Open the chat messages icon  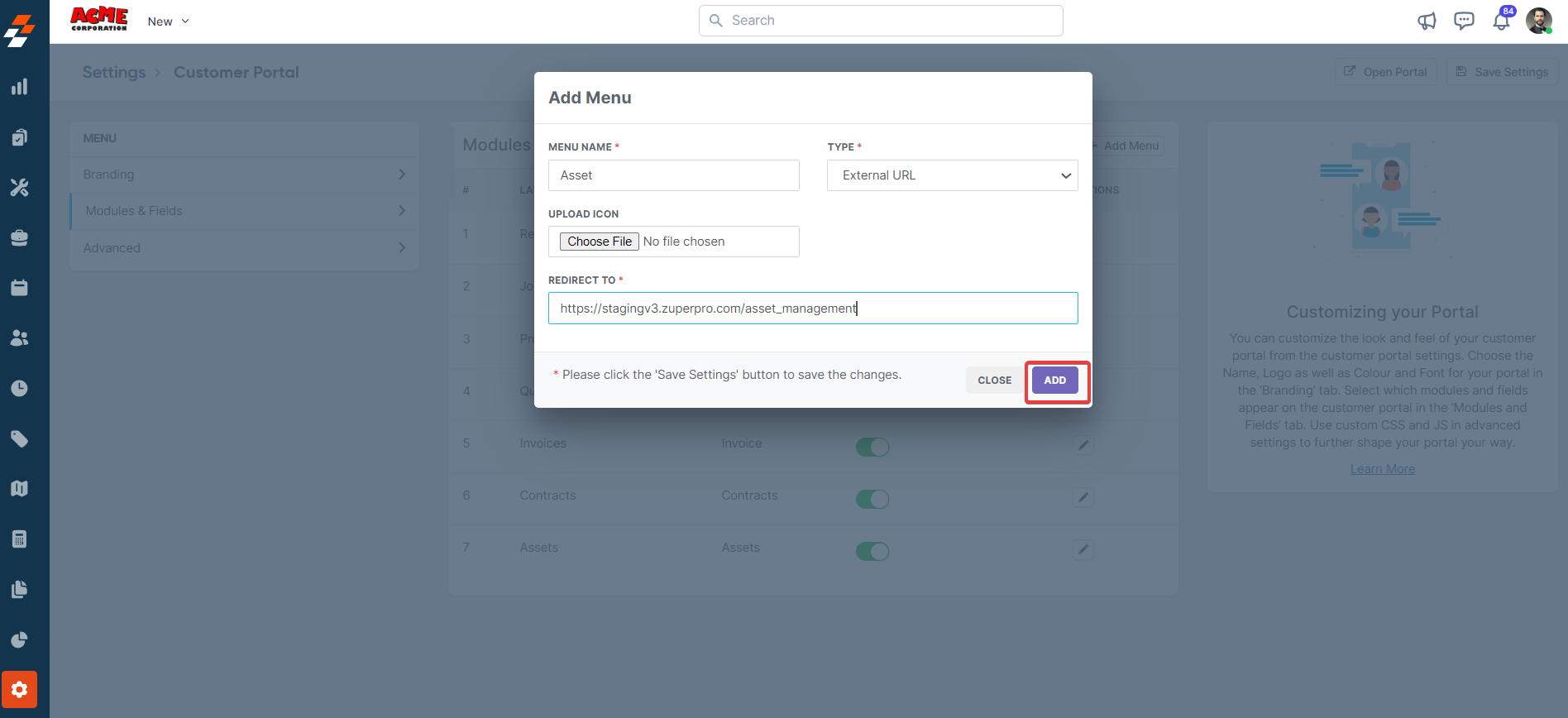(x=1464, y=22)
